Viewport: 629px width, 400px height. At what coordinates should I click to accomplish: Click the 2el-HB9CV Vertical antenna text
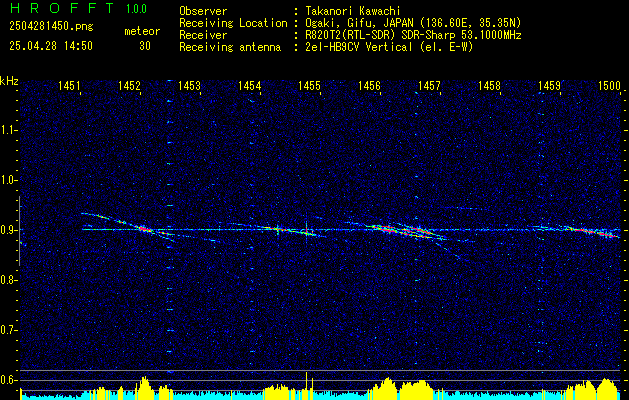[389, 47]
